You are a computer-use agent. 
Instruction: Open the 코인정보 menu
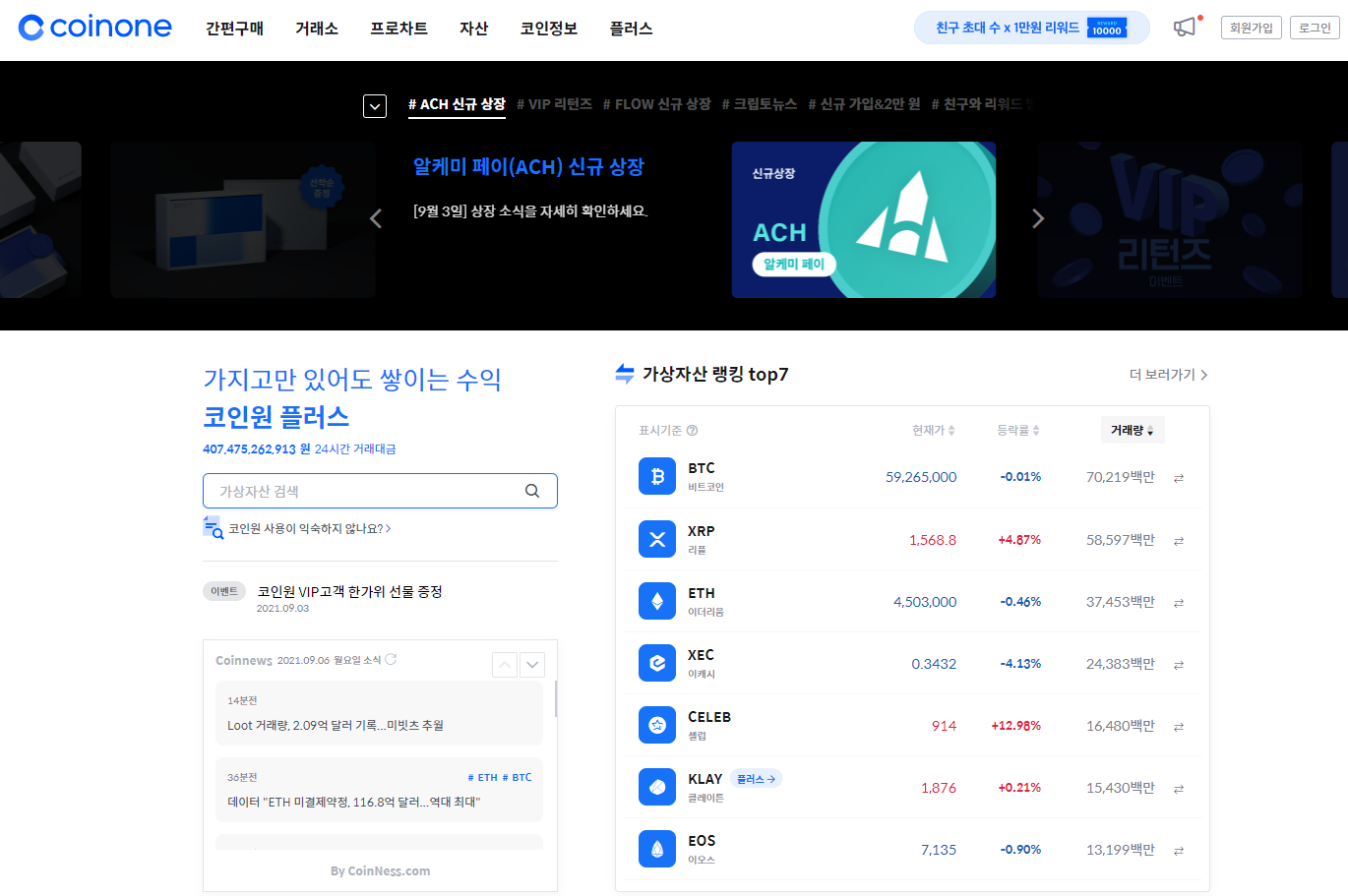(549, 29)
